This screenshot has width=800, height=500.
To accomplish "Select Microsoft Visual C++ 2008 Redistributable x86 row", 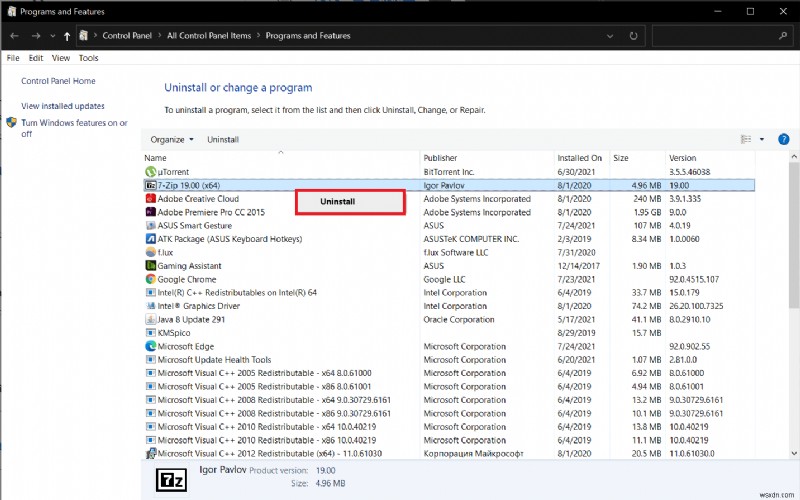I will click(449, 413).
